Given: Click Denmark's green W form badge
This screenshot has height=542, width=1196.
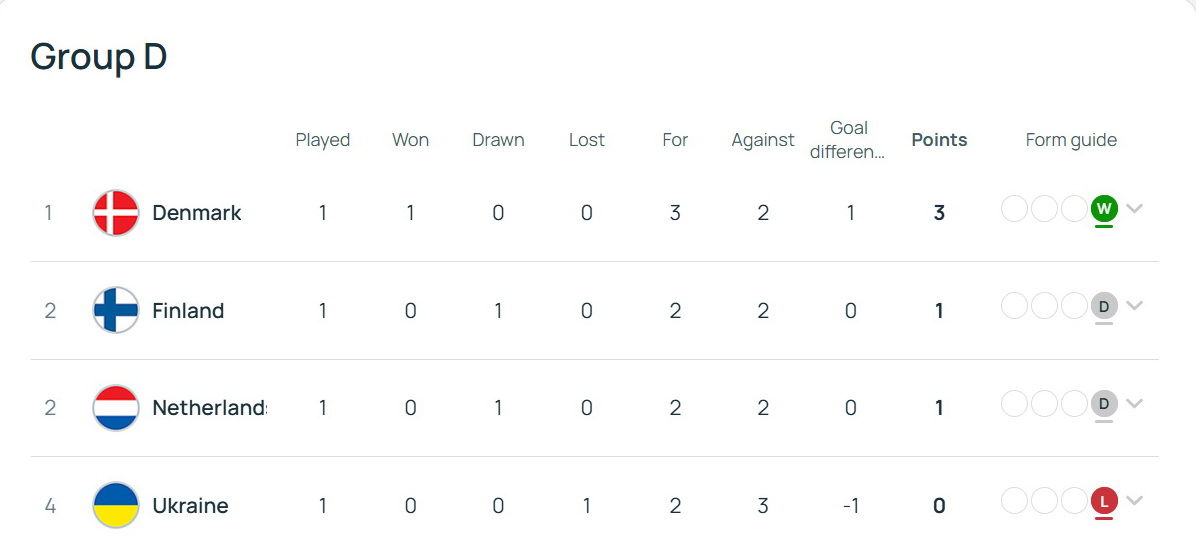Looking at the screenshot, I should pyautogui.click(x=1104, y=208).
